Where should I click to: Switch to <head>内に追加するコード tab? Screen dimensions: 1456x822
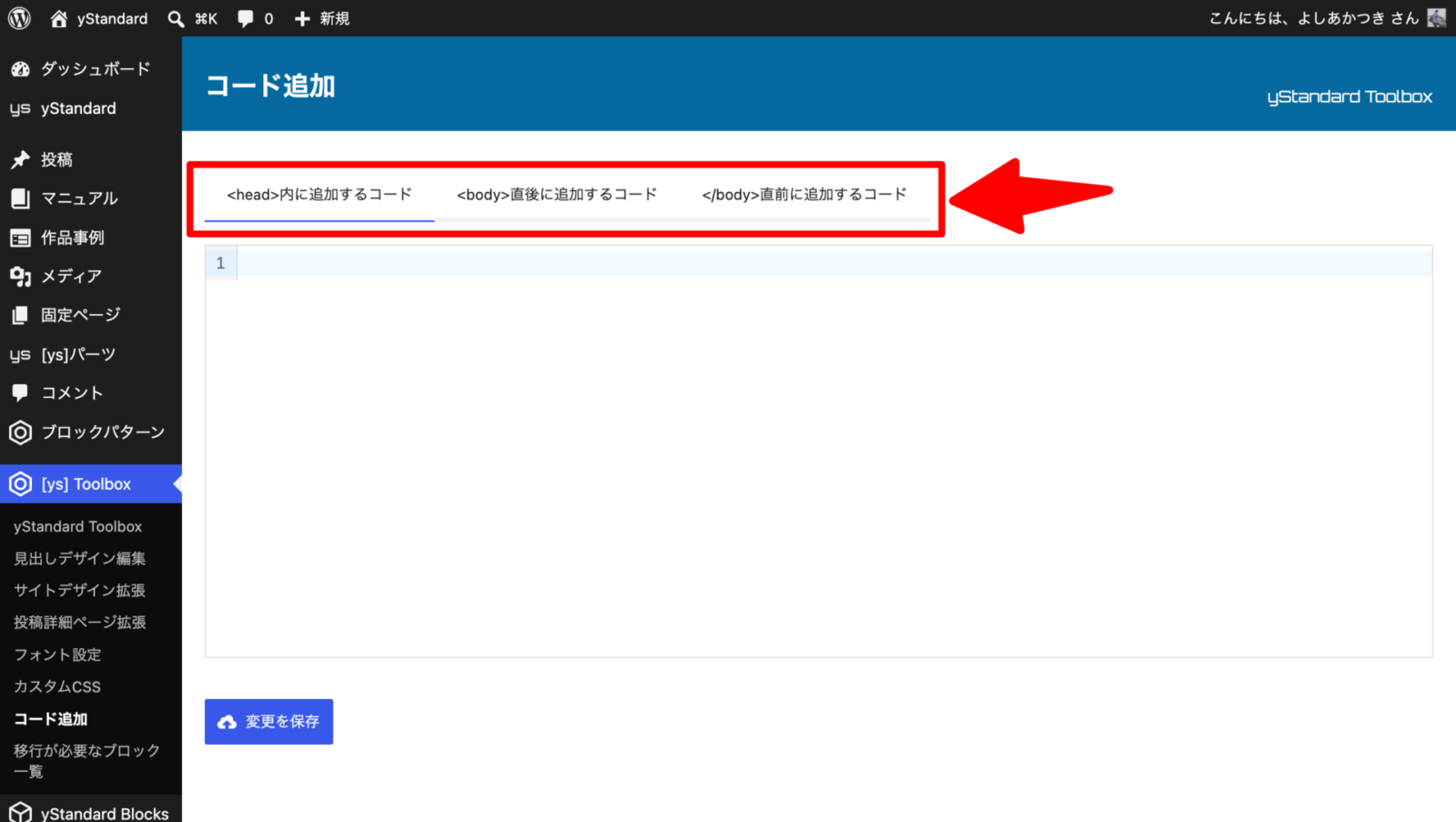tap(319, 195)
